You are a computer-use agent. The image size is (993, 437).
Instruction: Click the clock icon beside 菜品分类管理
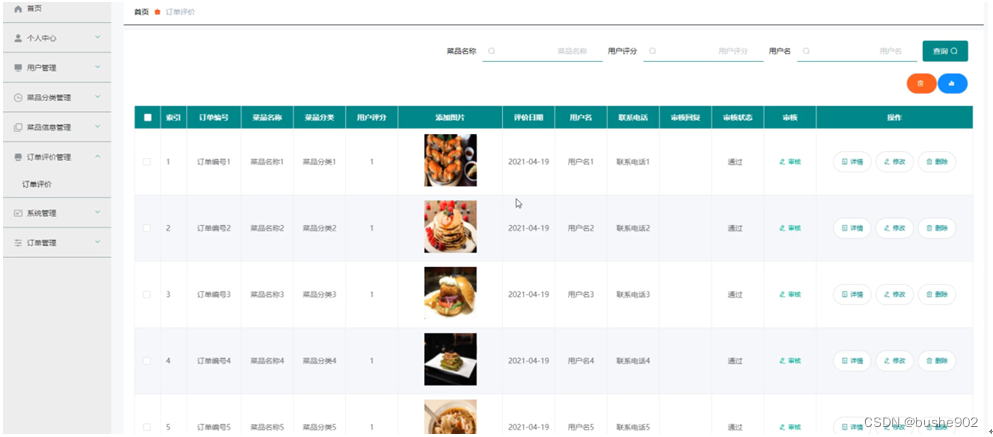(18, 98)
